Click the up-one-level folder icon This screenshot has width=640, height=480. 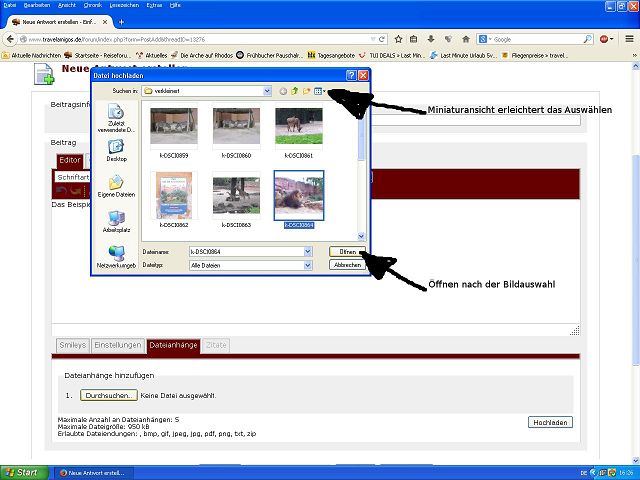[295, 91]
